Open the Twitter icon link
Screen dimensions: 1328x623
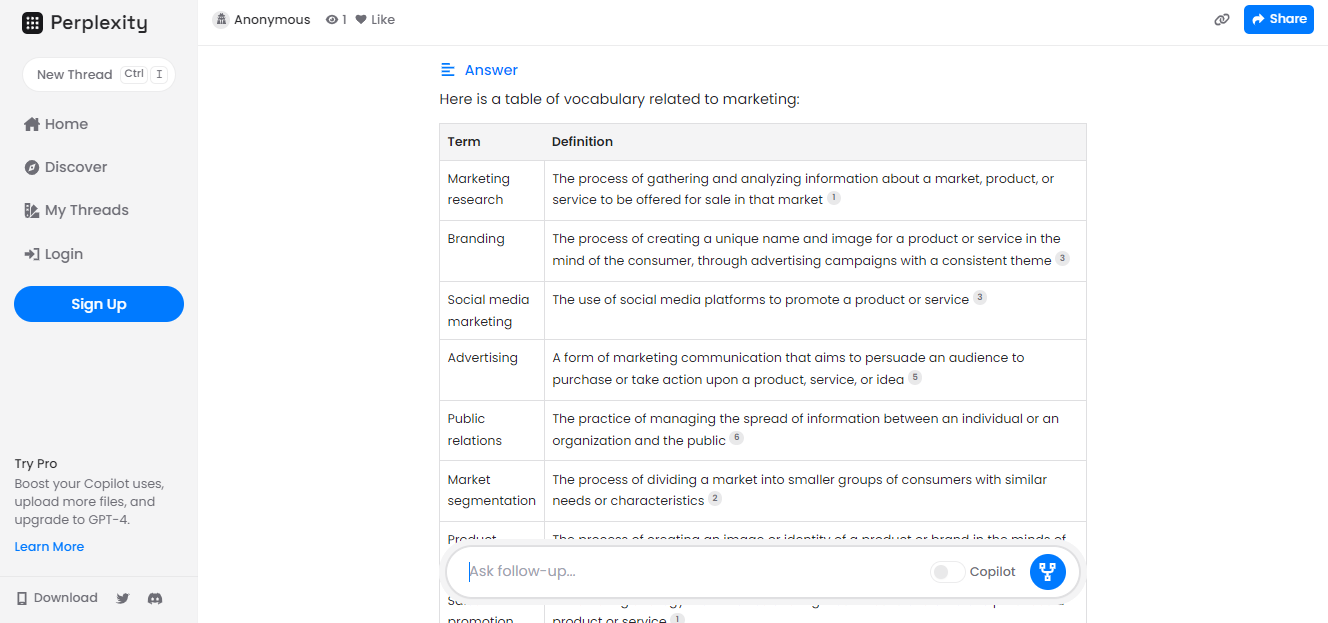tap(123, 598)
